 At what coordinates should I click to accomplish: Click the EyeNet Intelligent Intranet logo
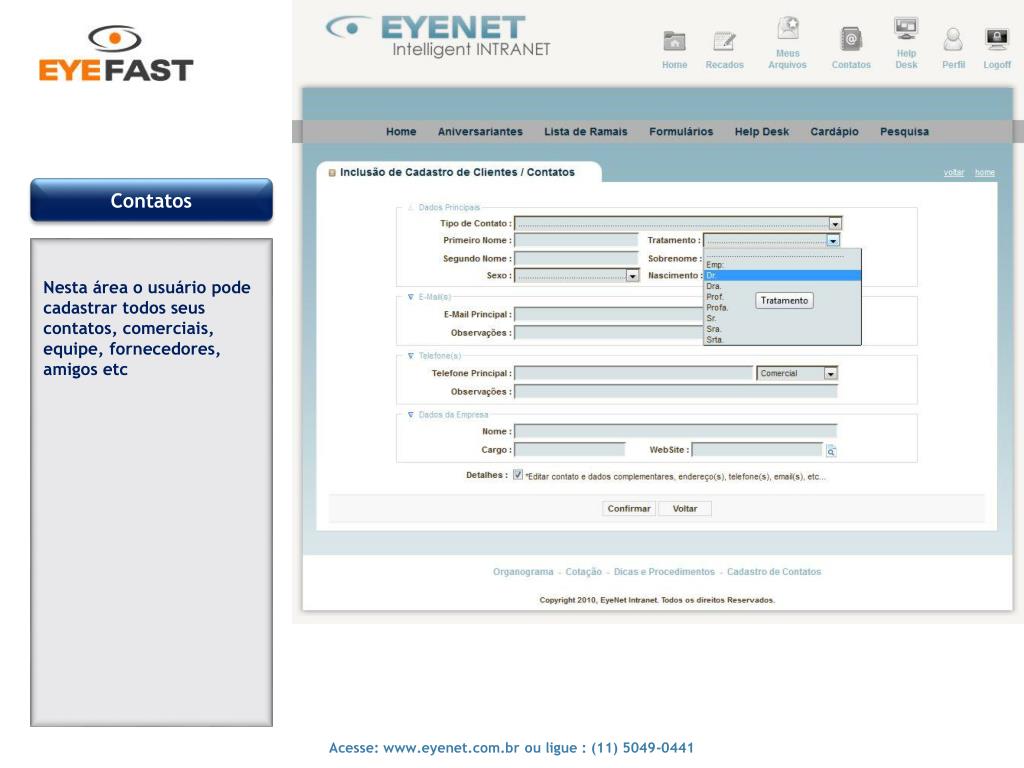coord(438,37)
